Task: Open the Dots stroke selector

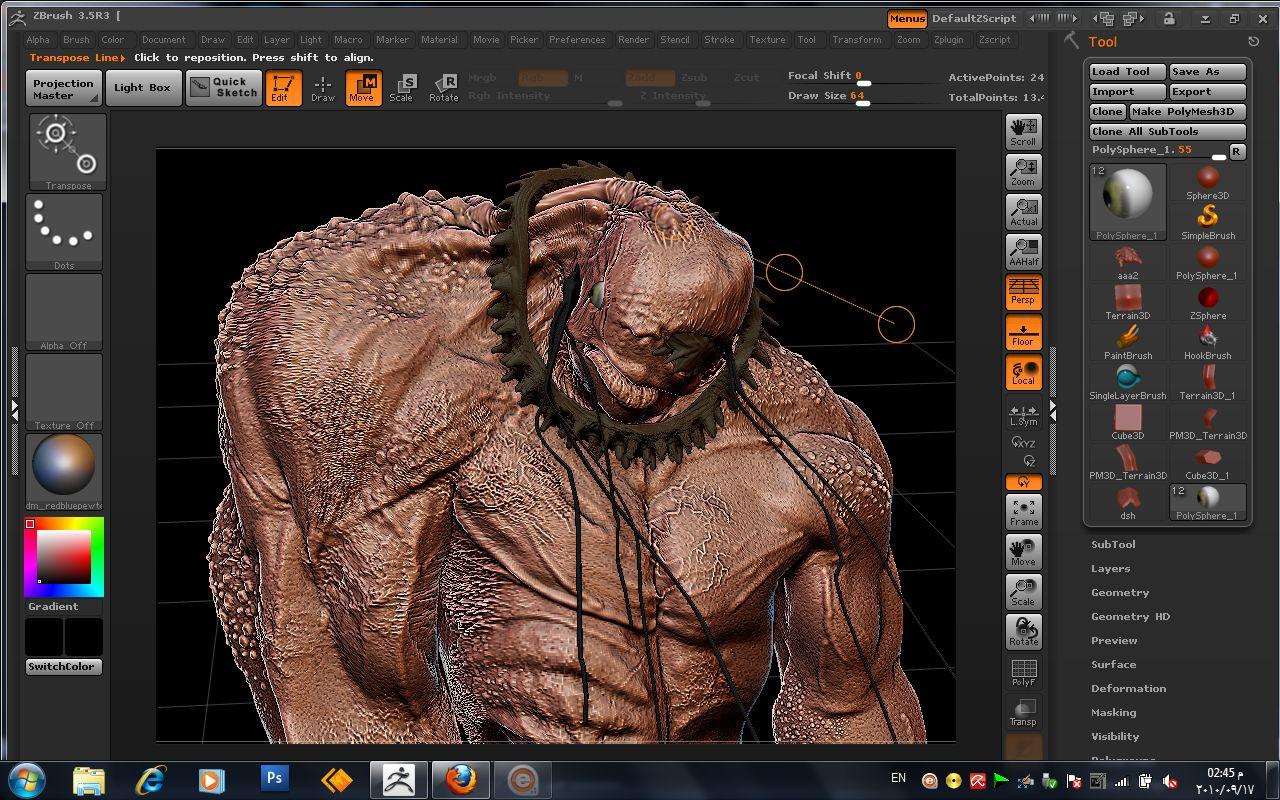Action: [64, 231]
